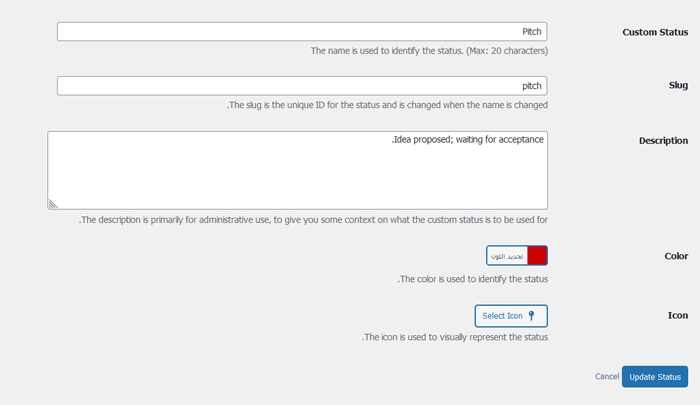Click the Slug field label

click(x=678, y=86)
